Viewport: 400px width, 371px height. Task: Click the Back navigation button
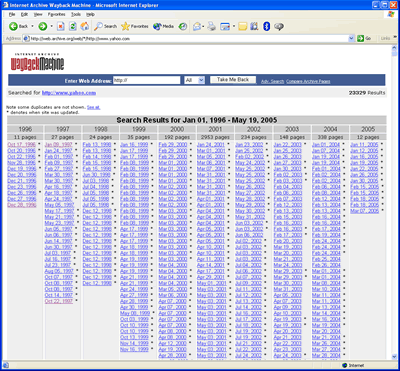(19, 26)
